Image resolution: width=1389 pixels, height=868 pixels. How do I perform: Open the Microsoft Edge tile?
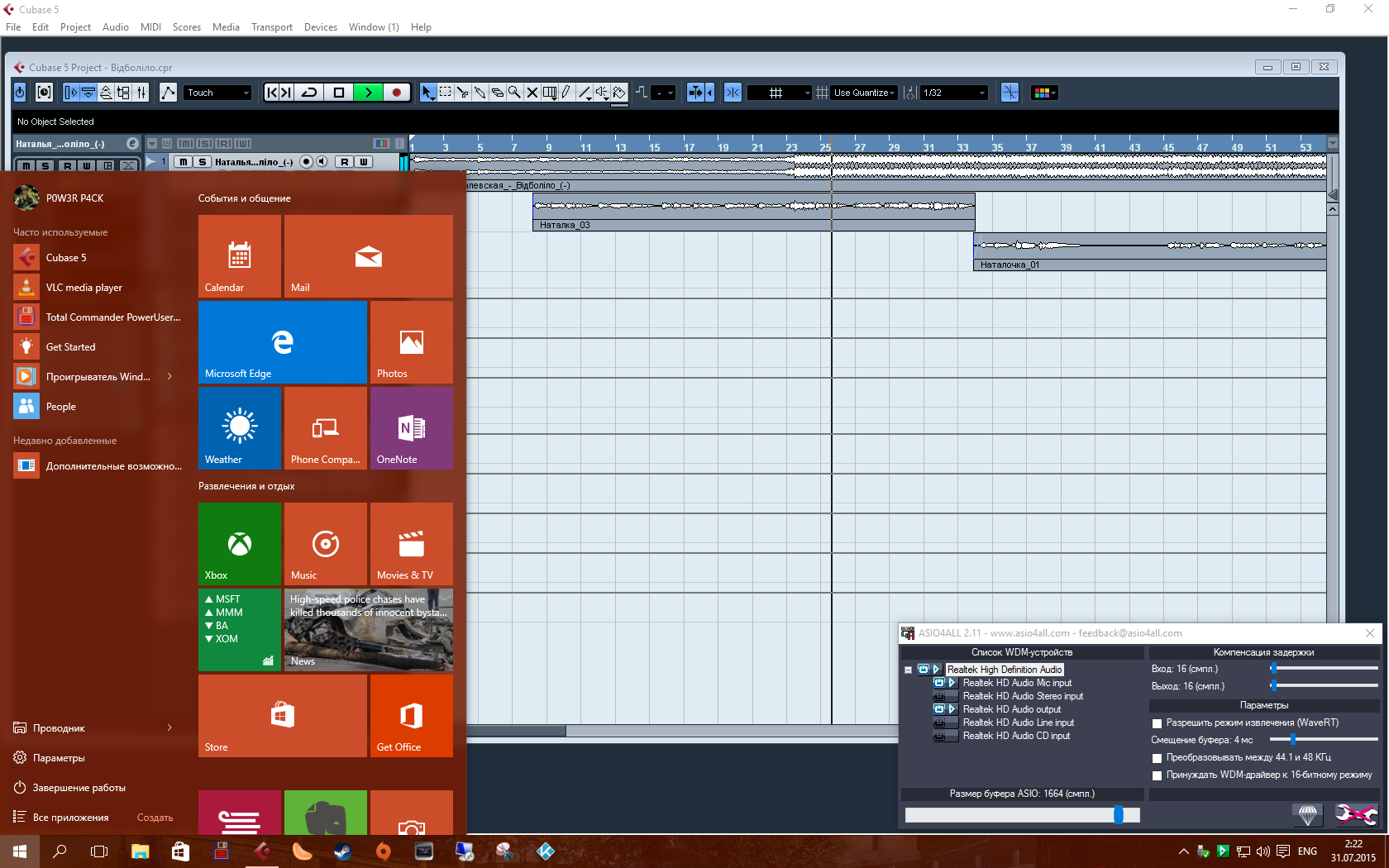pyautogui.click(x=283, y=342)
